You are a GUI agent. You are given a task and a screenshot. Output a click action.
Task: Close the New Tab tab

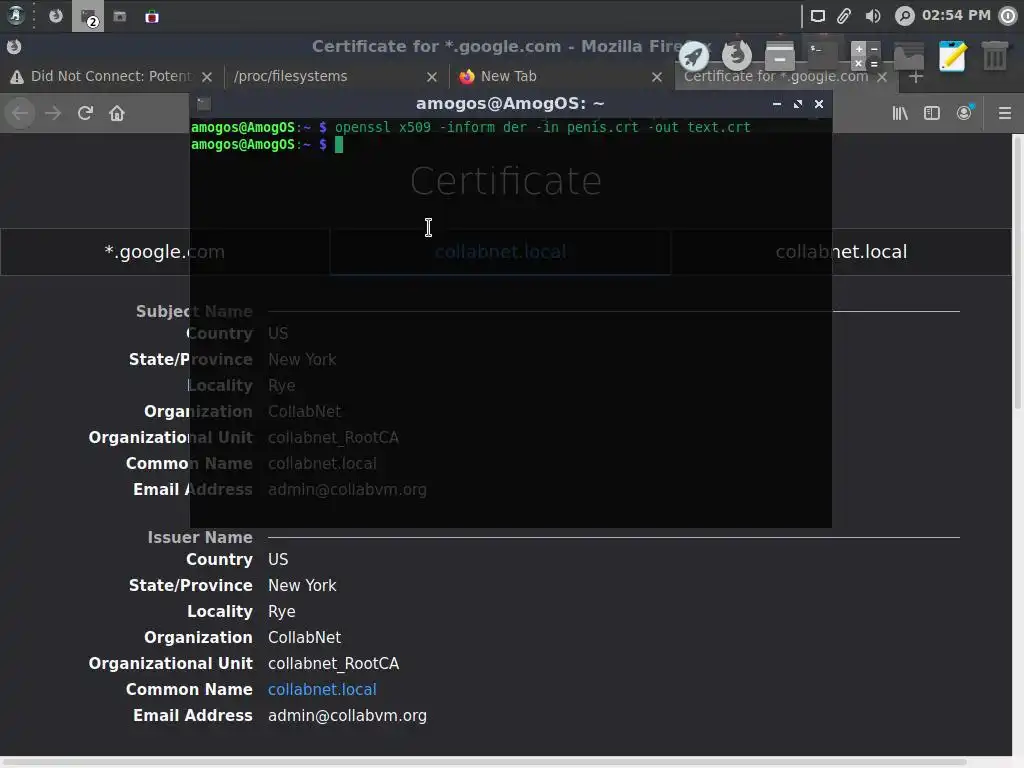657,77
